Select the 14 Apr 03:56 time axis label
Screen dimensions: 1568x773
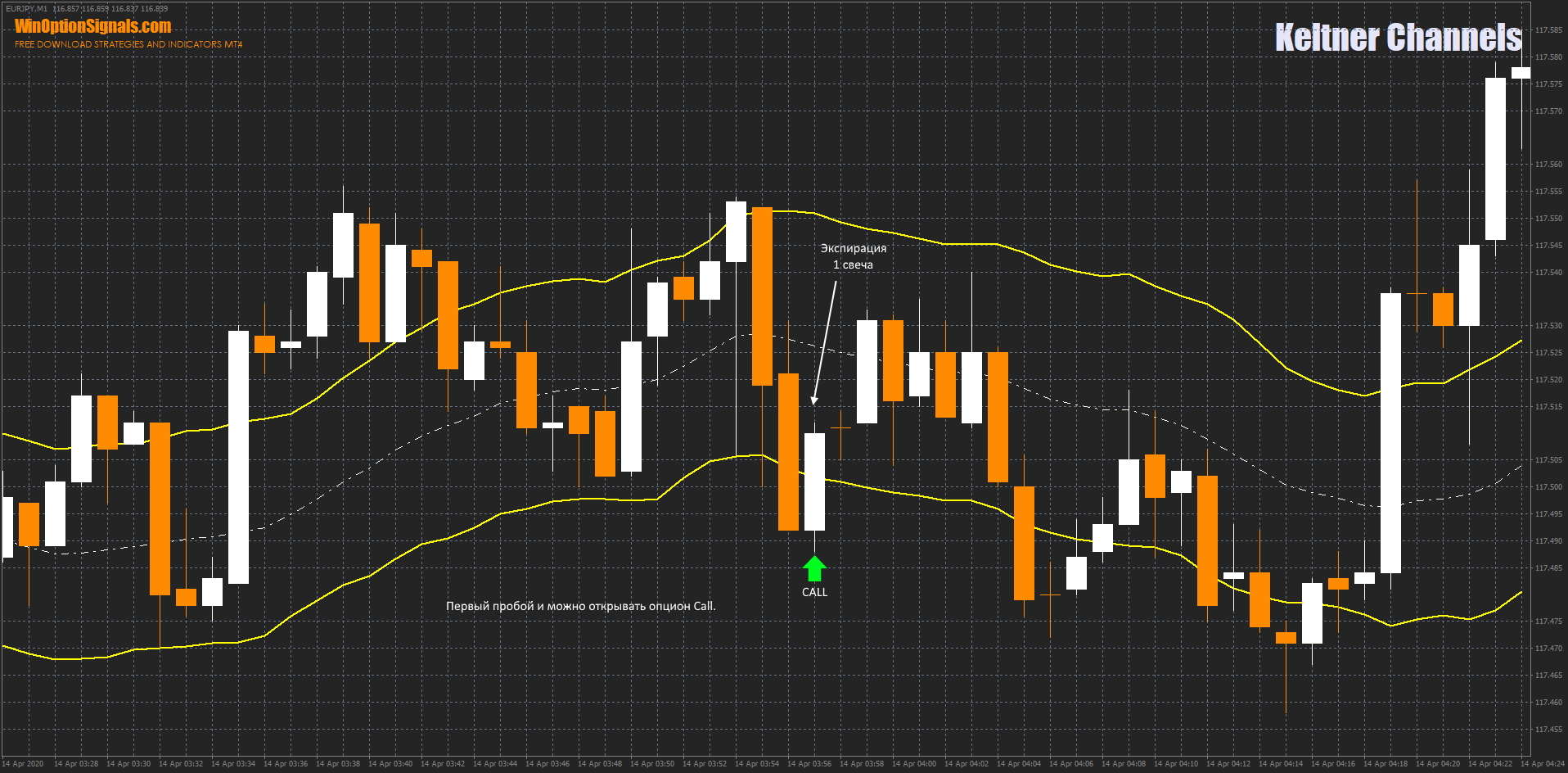click(x=809, y=764)
